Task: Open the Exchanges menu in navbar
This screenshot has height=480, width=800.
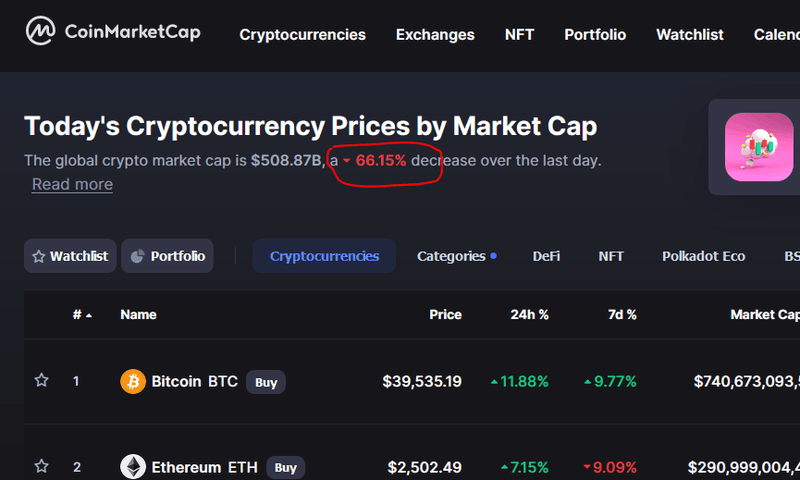Action: coord(435,34)
